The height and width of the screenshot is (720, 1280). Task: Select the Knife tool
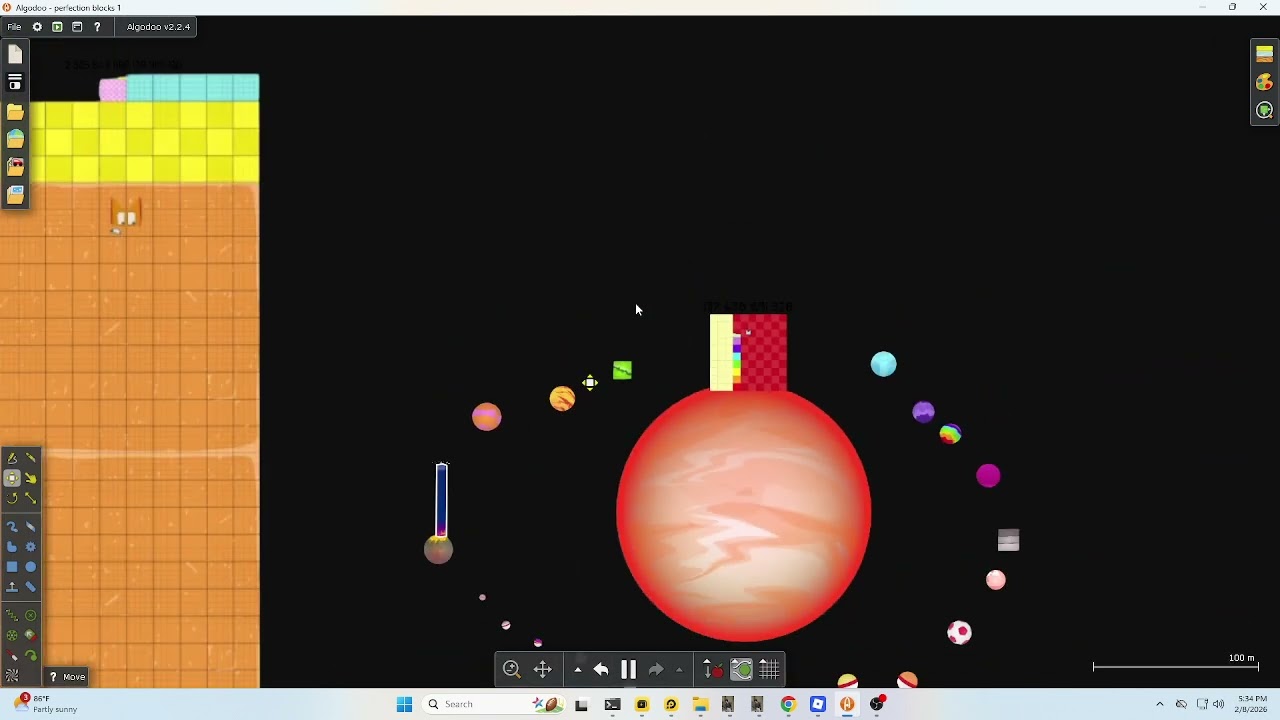click(31, 458)
